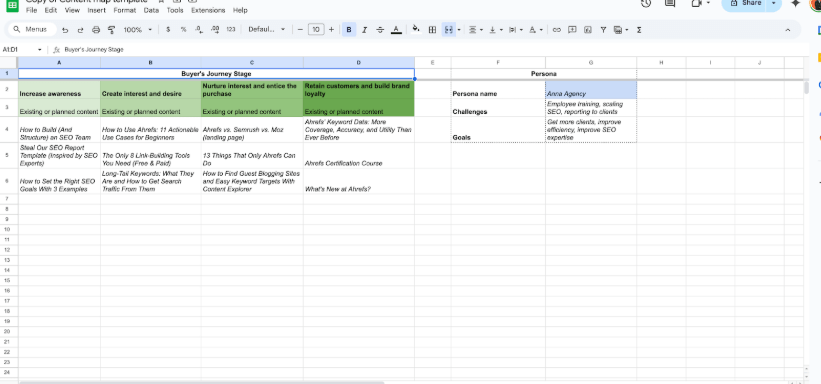Open horizontal align dropdown
This screenshot has width=821, height=384.
475,30
